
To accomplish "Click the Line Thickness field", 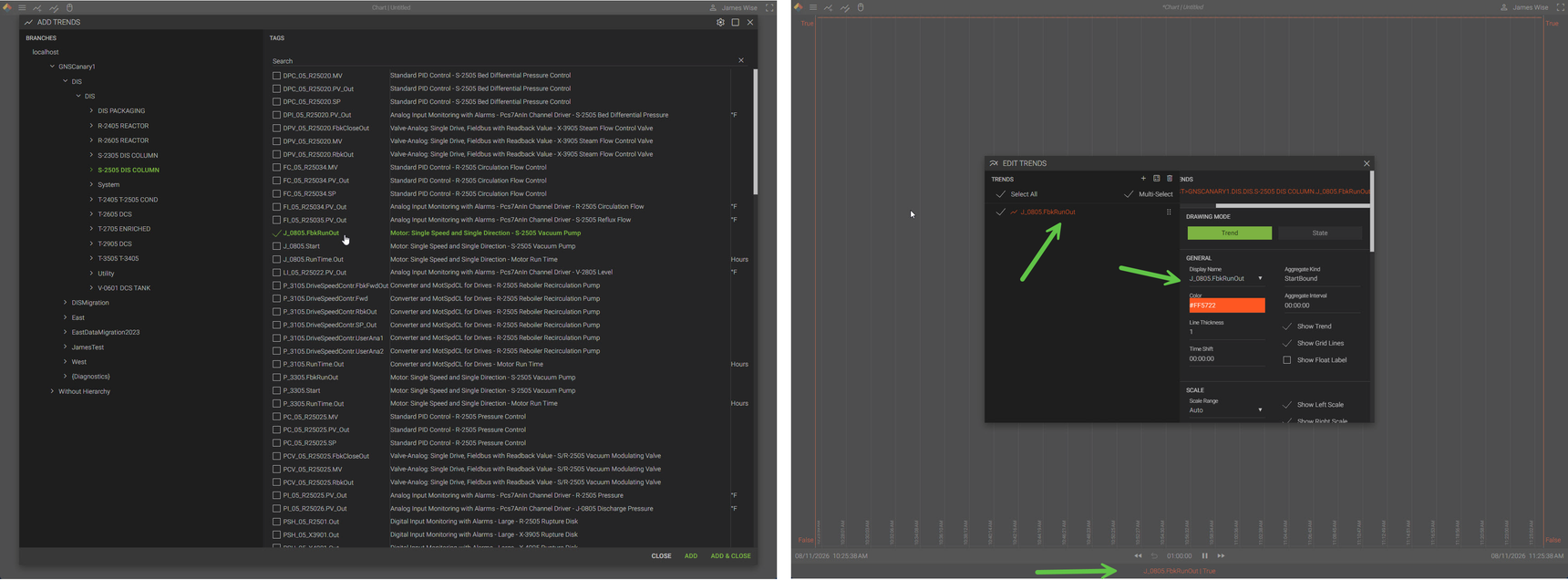I will click(1226, 332).
